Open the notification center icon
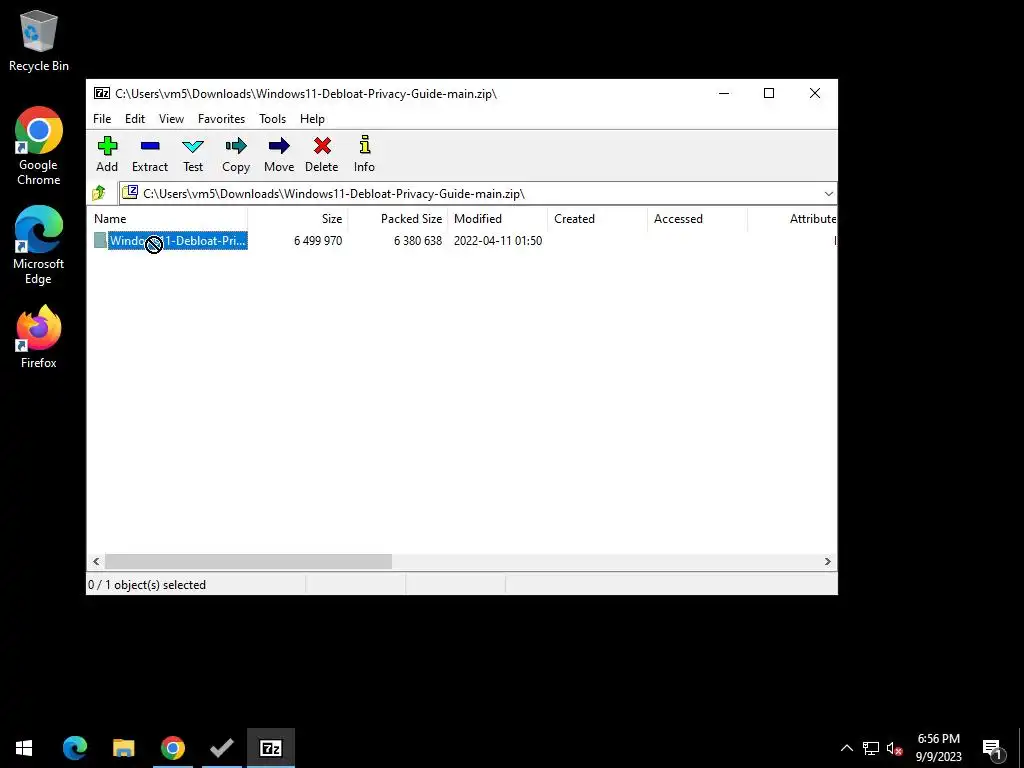Viewport: 1024px width, 768px height. pyautogui.click(x=992, y=748)
